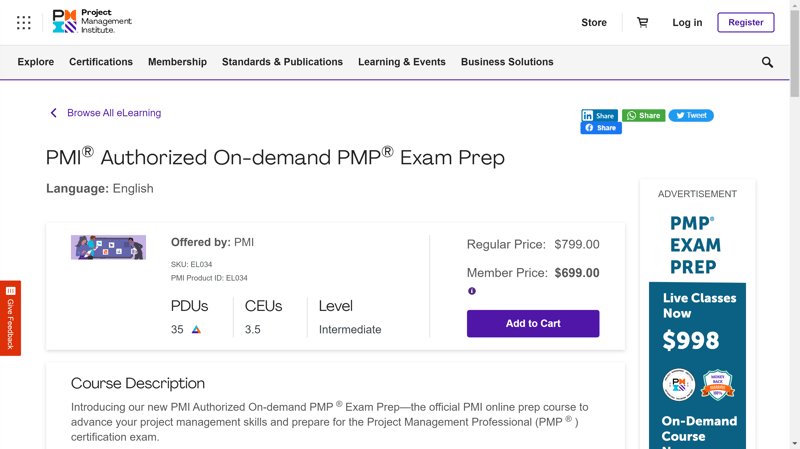Screen dimensions: 800x449
Task: Open the Give Feedback side tab
Action: (x=10, y=318)
